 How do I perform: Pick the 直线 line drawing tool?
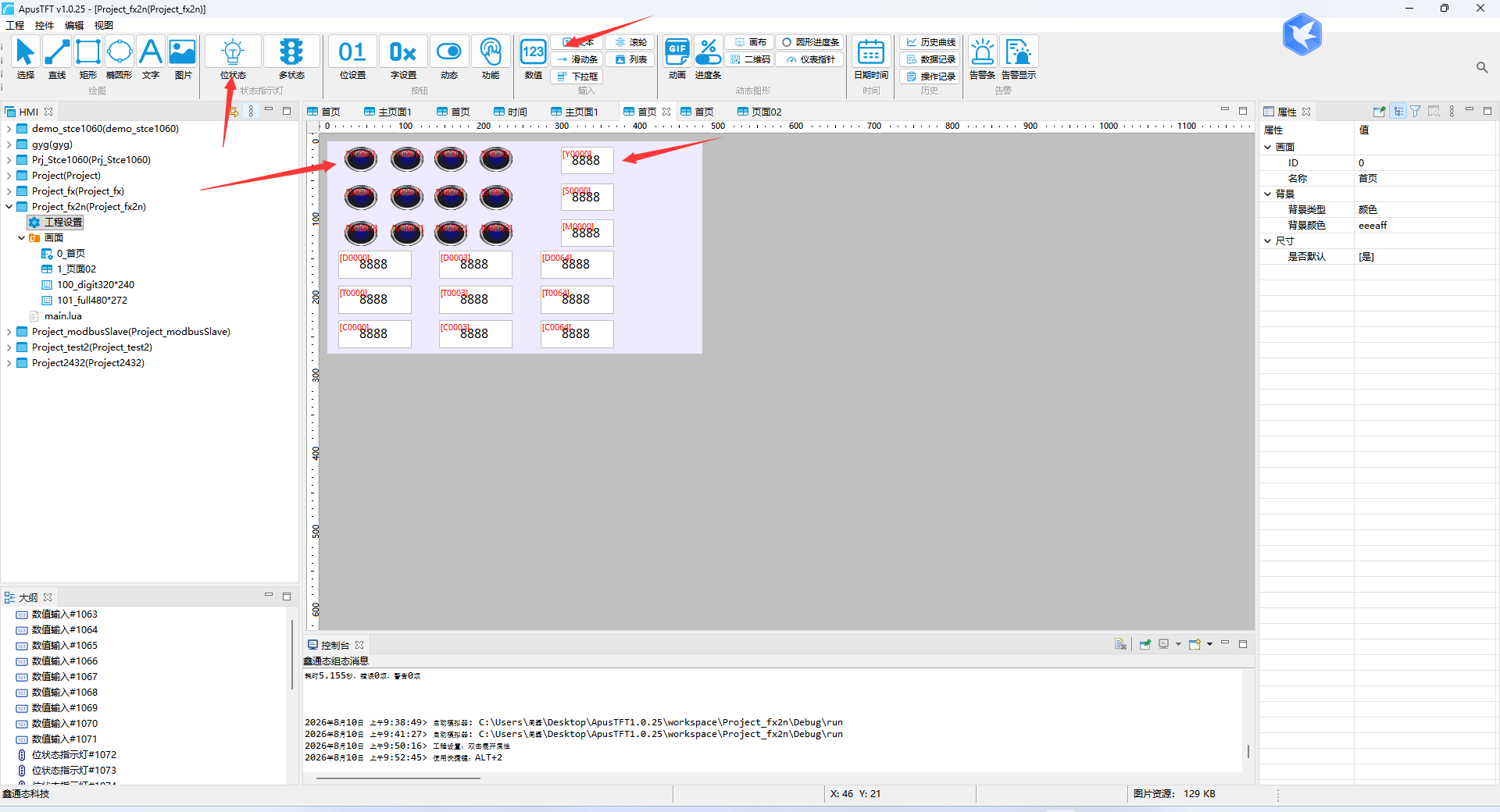coord(57,59)
